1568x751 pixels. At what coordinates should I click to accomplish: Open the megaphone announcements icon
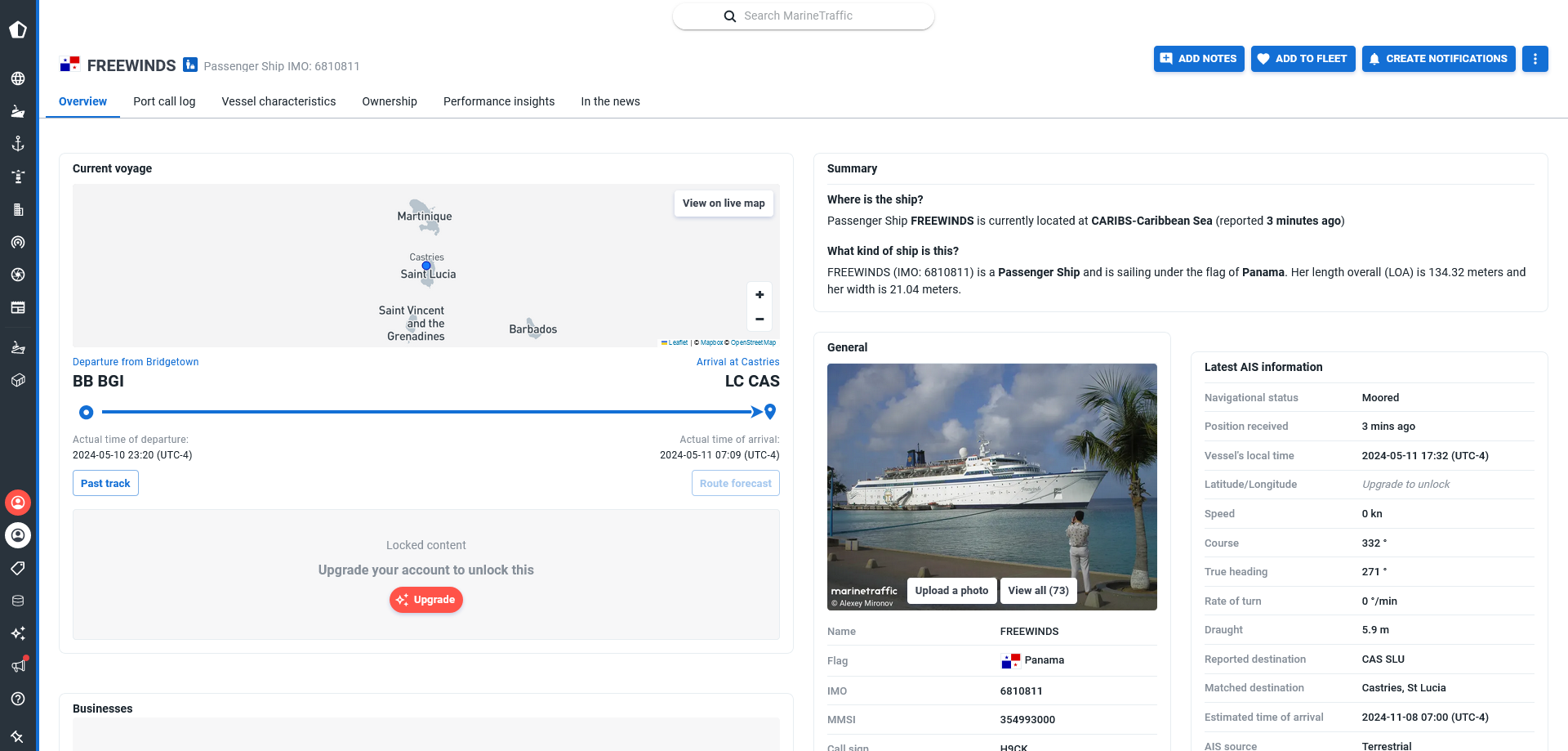(x=18, y=665)
